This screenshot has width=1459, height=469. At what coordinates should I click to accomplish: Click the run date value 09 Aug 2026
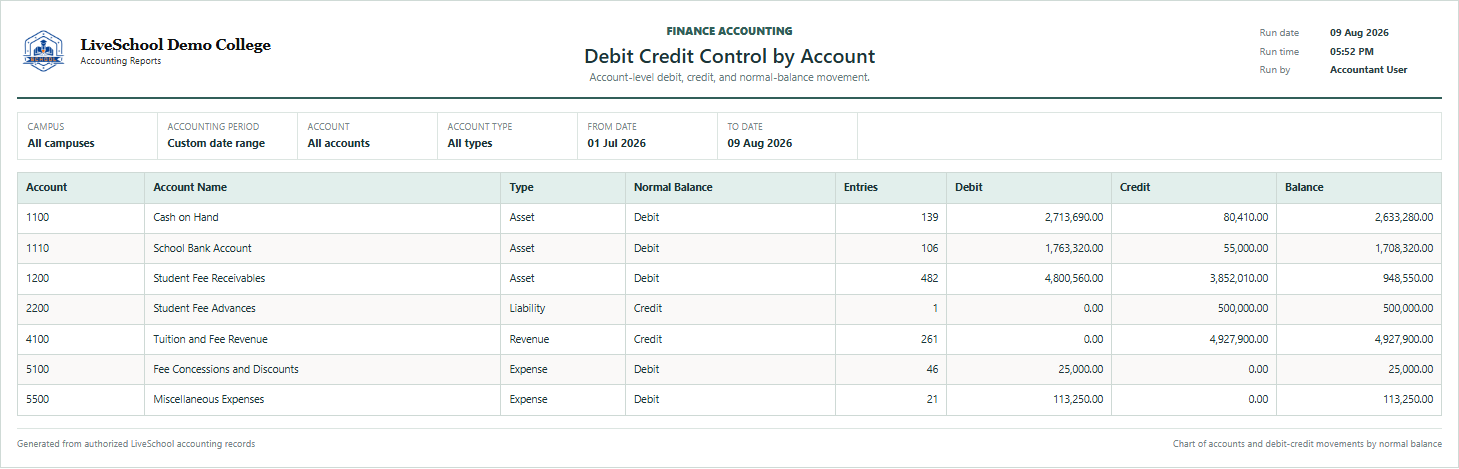point(1359,33)
